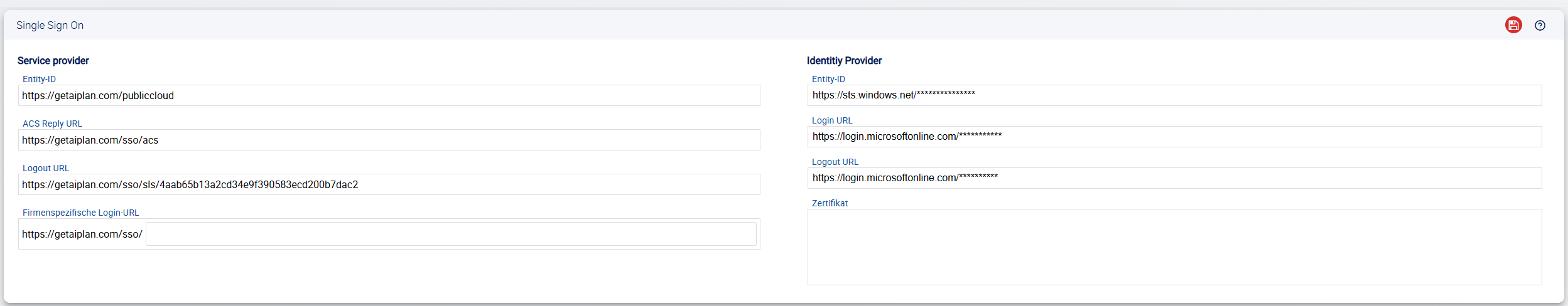1568x306 pixels.
Task: Click the Entity-ID label under Identitiy Provider
Action: 828,79
